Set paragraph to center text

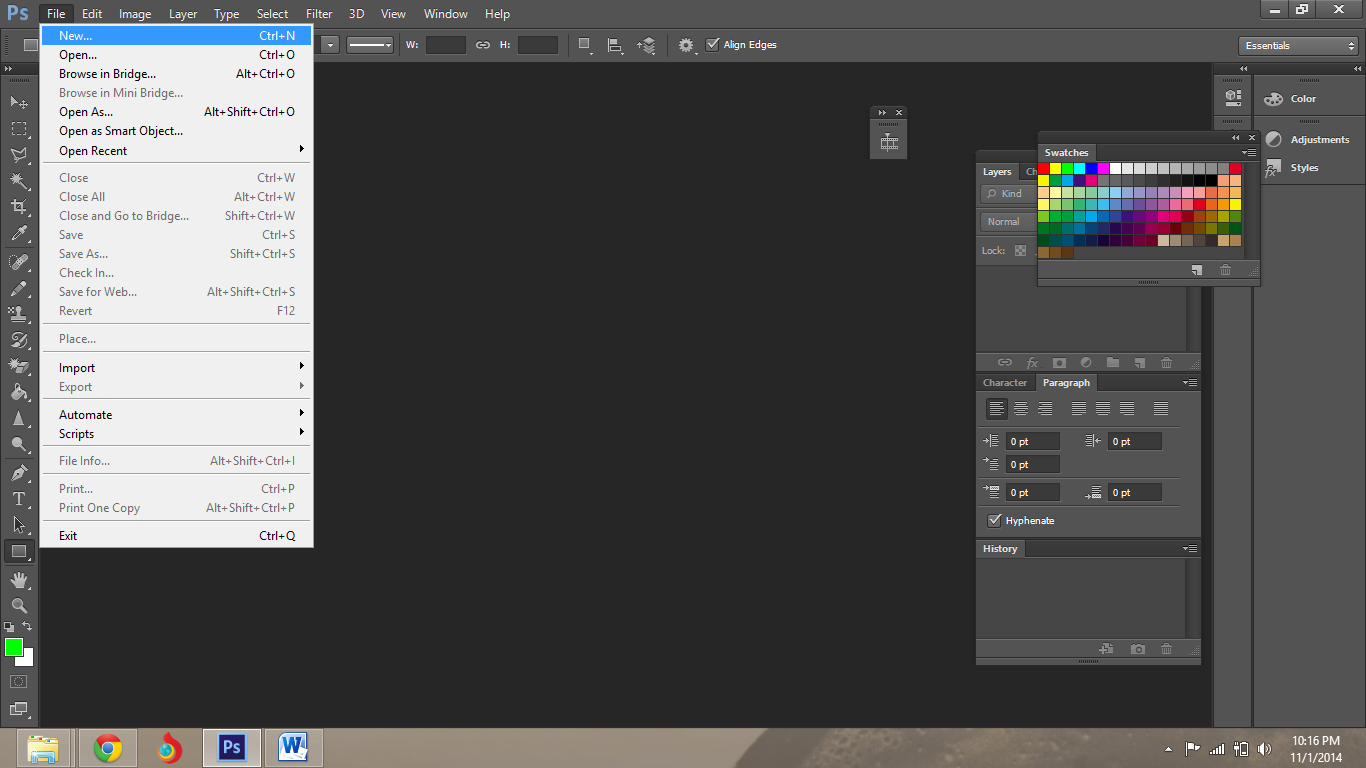[1020, 409]
